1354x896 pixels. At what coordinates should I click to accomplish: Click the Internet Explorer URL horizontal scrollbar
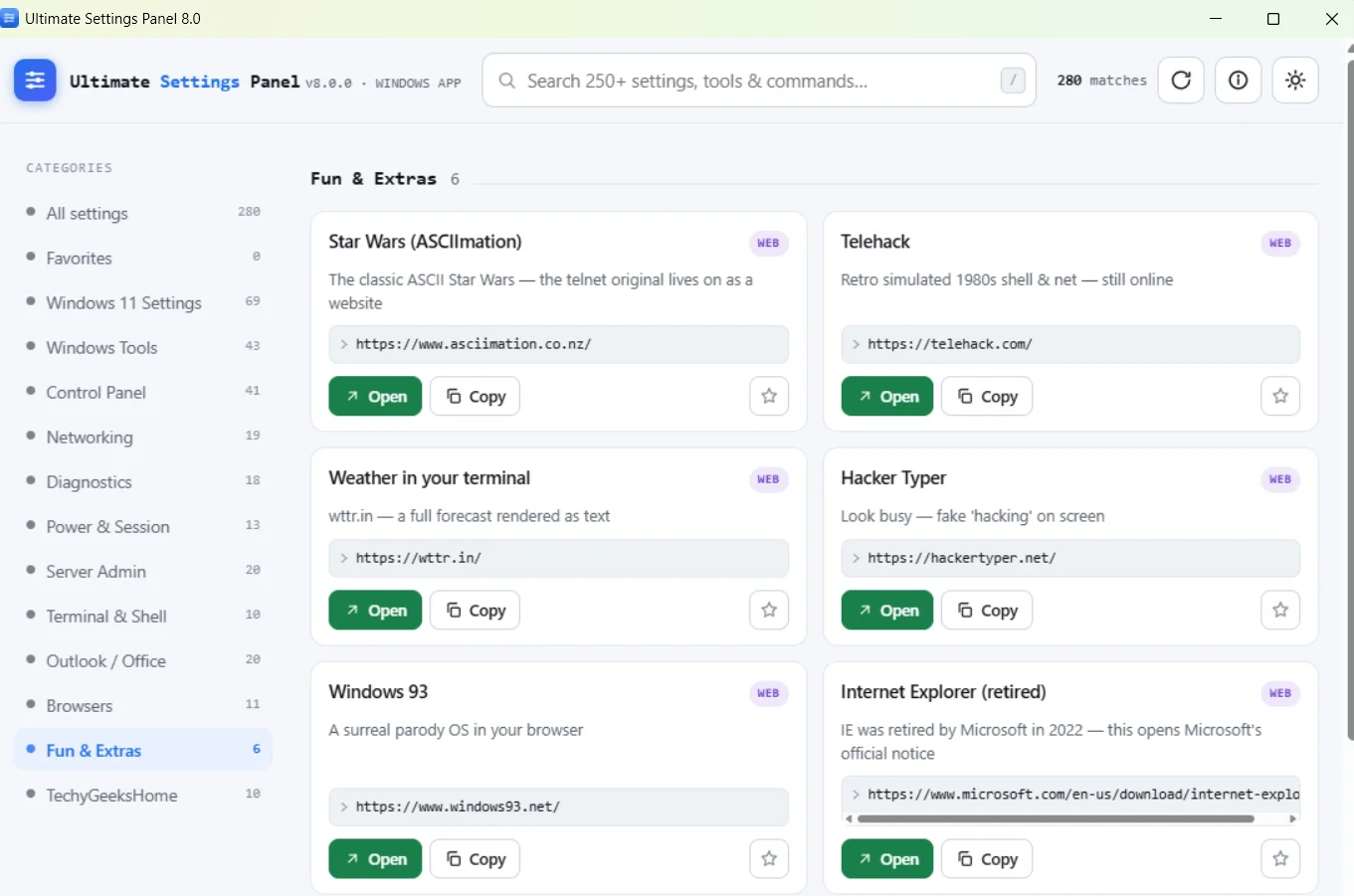pos(1056,819)
